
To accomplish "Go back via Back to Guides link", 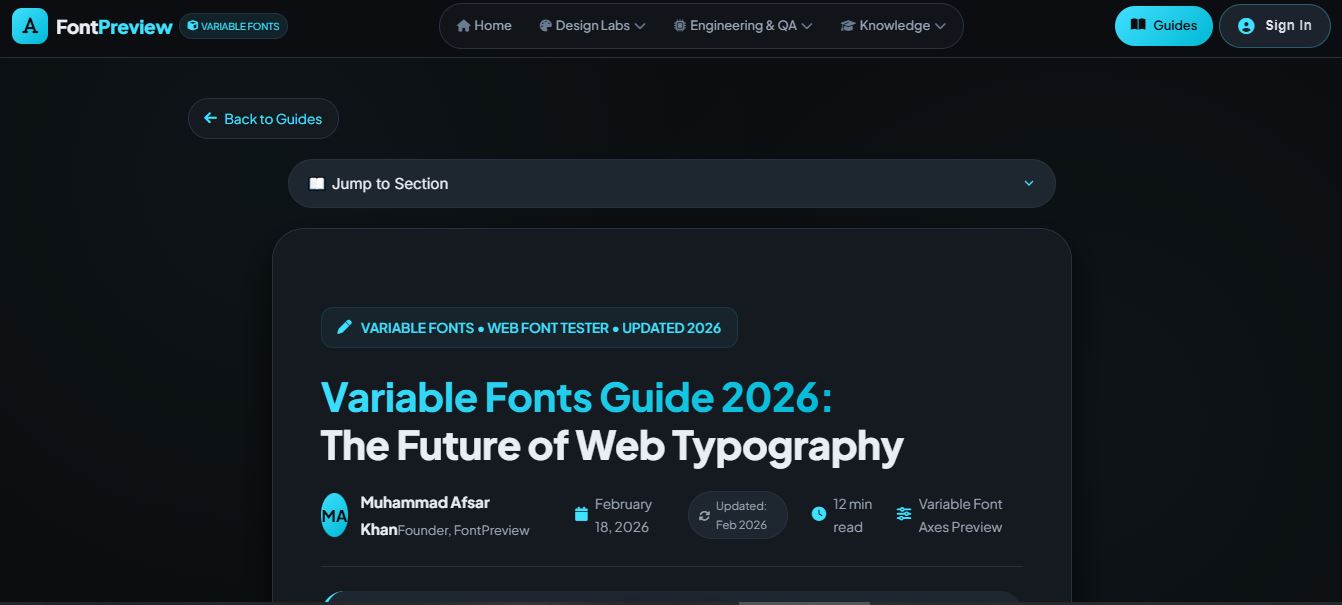I will click(263, 118).
